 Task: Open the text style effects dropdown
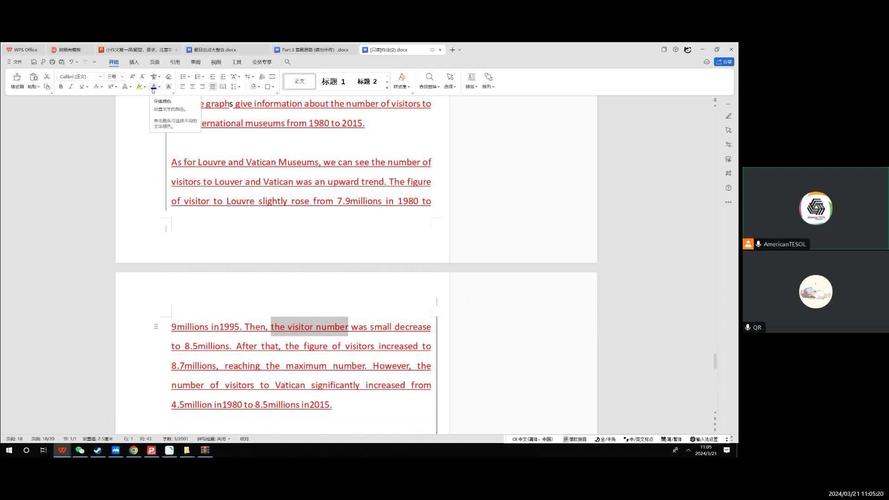tap(401, 80)
